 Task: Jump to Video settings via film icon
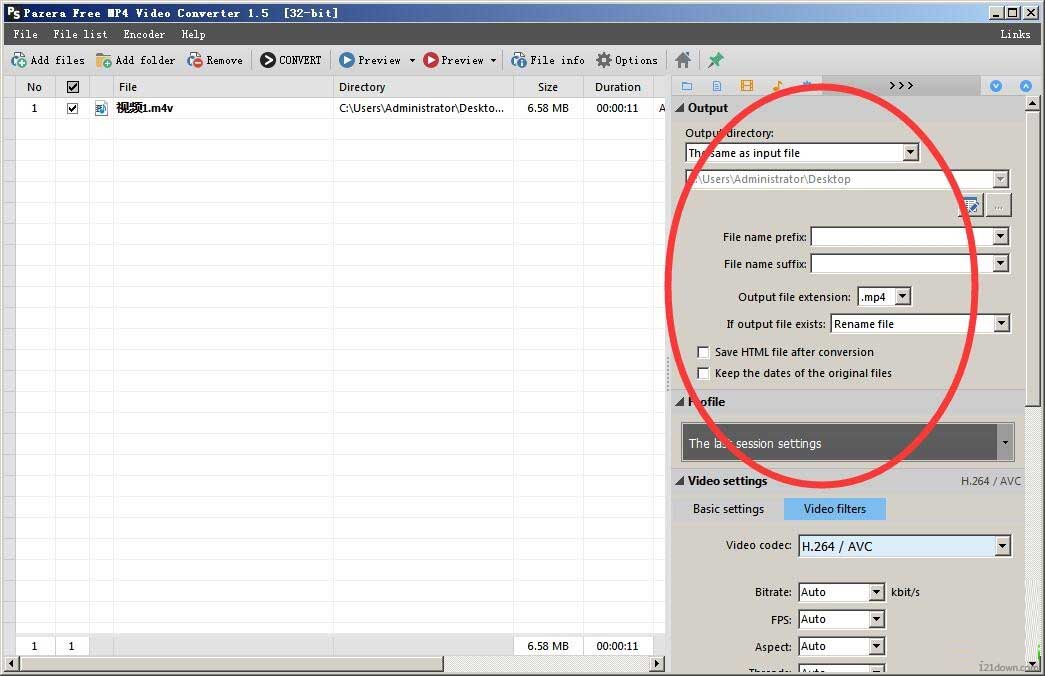(747, 86)
